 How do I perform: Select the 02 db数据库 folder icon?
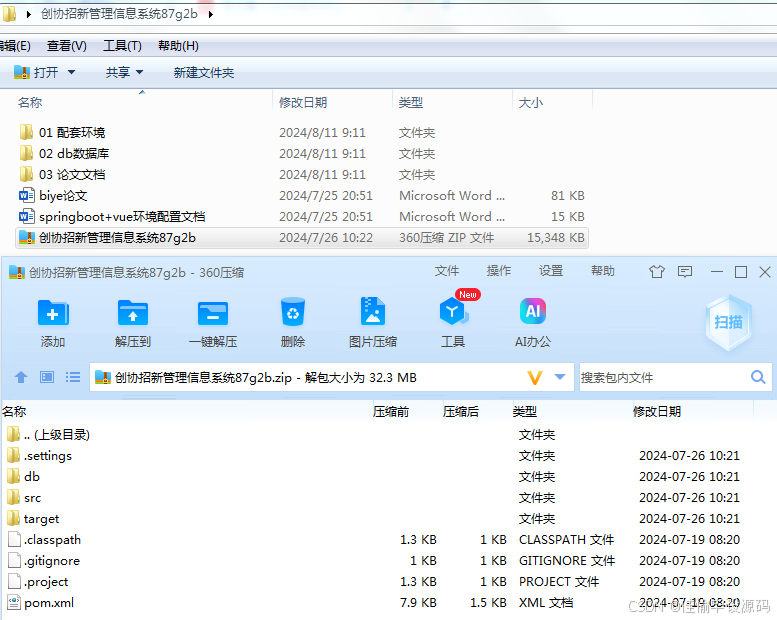click(26, 153)
